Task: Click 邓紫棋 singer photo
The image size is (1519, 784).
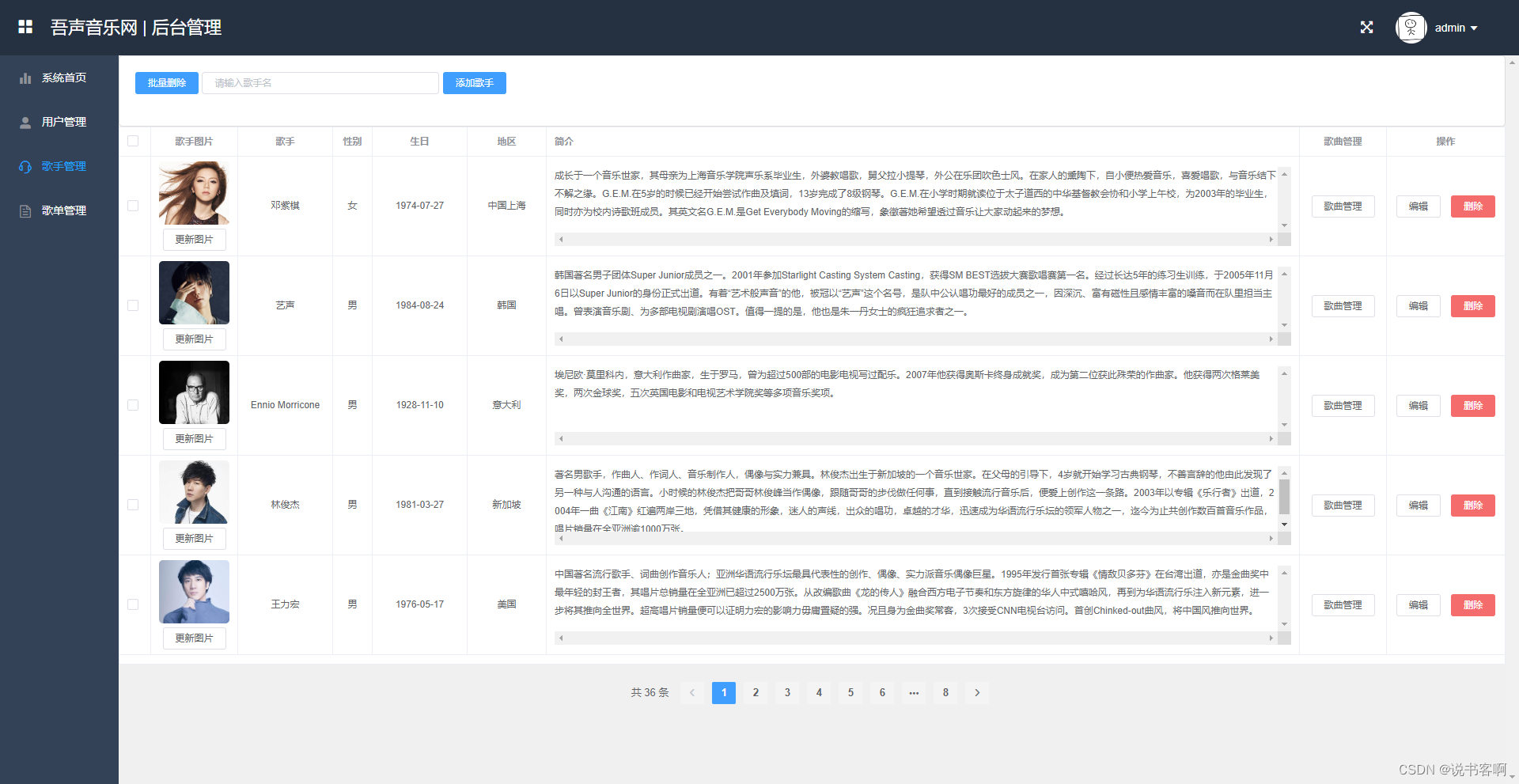Action: 194,193
